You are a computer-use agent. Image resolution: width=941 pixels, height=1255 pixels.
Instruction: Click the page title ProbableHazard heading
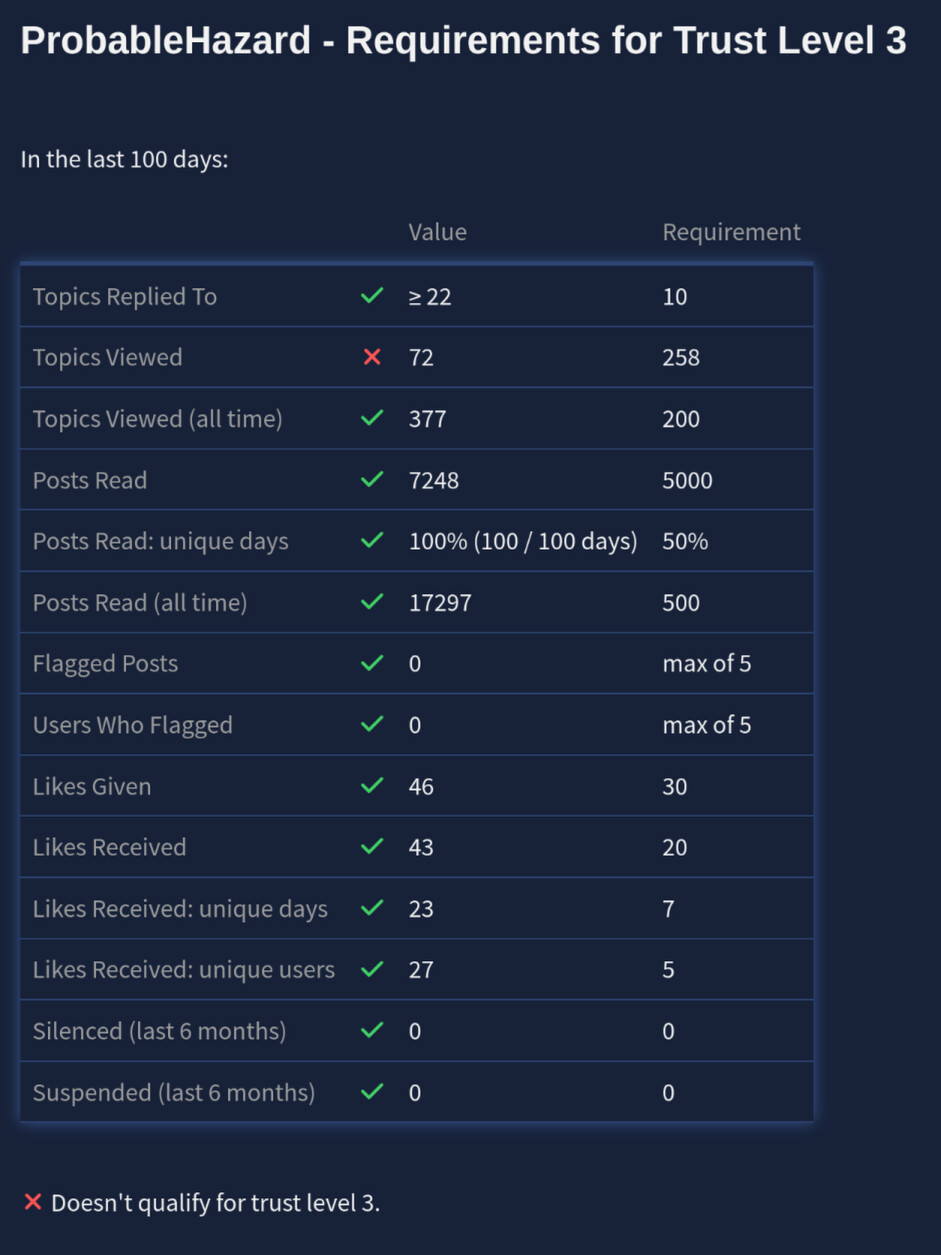(463, 41)
